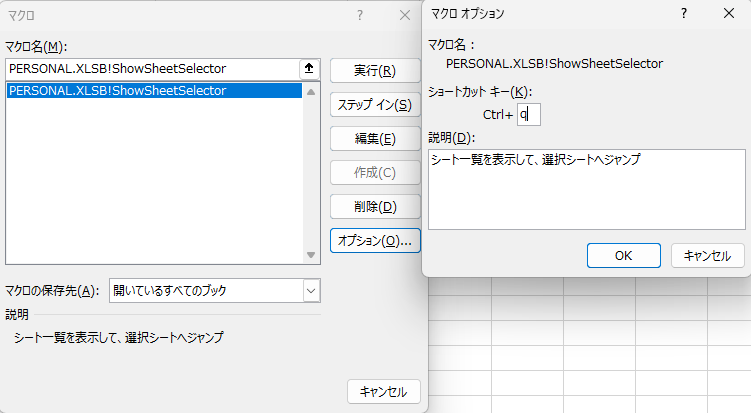
Task: Close the マクロ オプション dialog with X
Action: [x=729, y=14]
